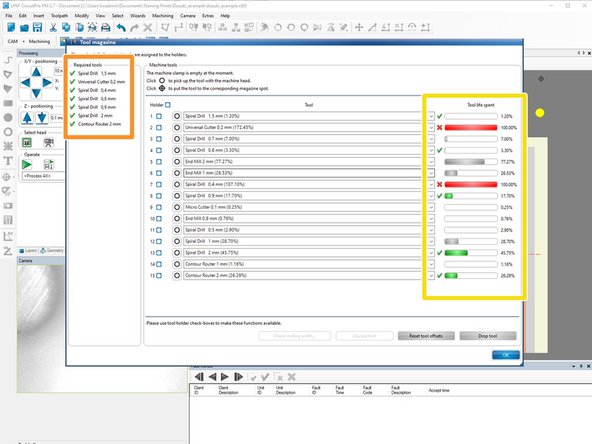
Task: Click the Redo arrow icon
Action: pyautogui.click(x=134, y=27)
